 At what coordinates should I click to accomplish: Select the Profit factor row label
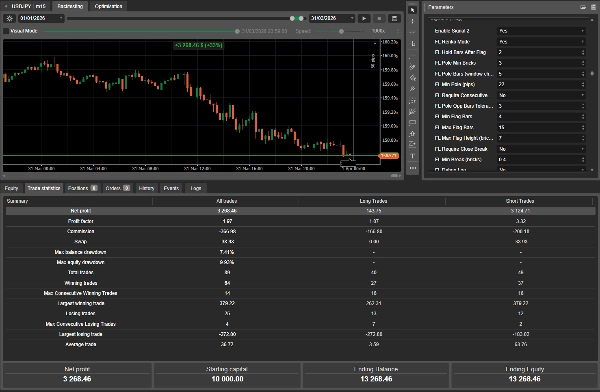(80, 221)
